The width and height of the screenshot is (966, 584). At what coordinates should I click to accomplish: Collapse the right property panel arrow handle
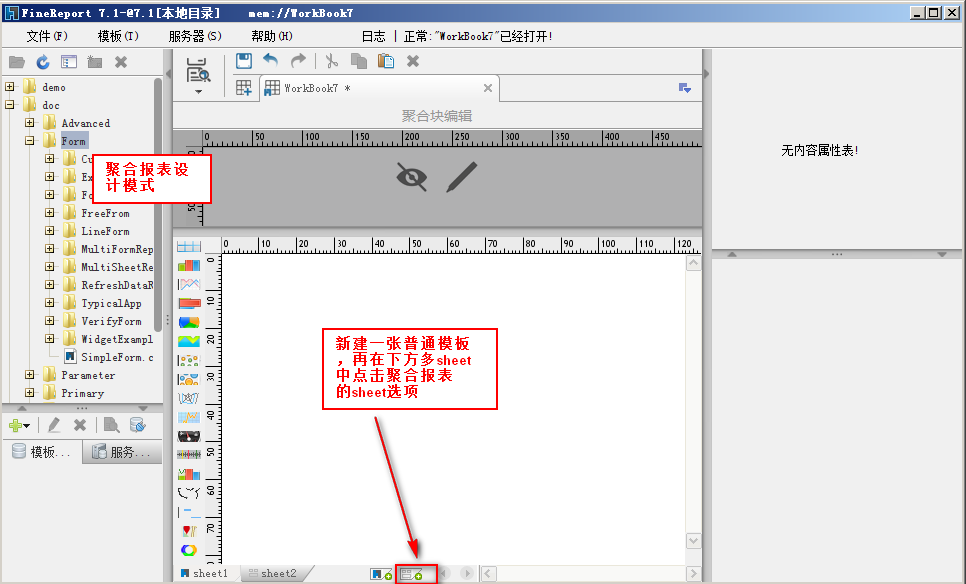pyautogui.click(x=707, y=74)
